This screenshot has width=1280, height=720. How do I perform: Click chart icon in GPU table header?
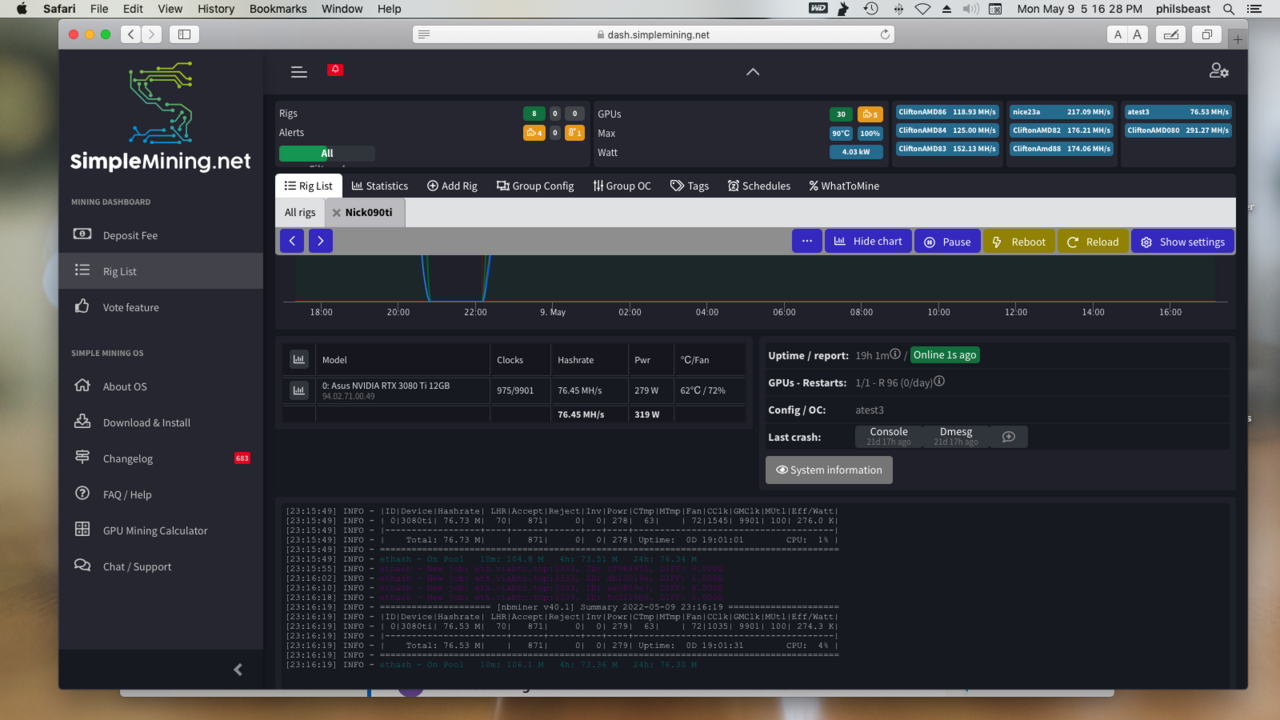298,360
